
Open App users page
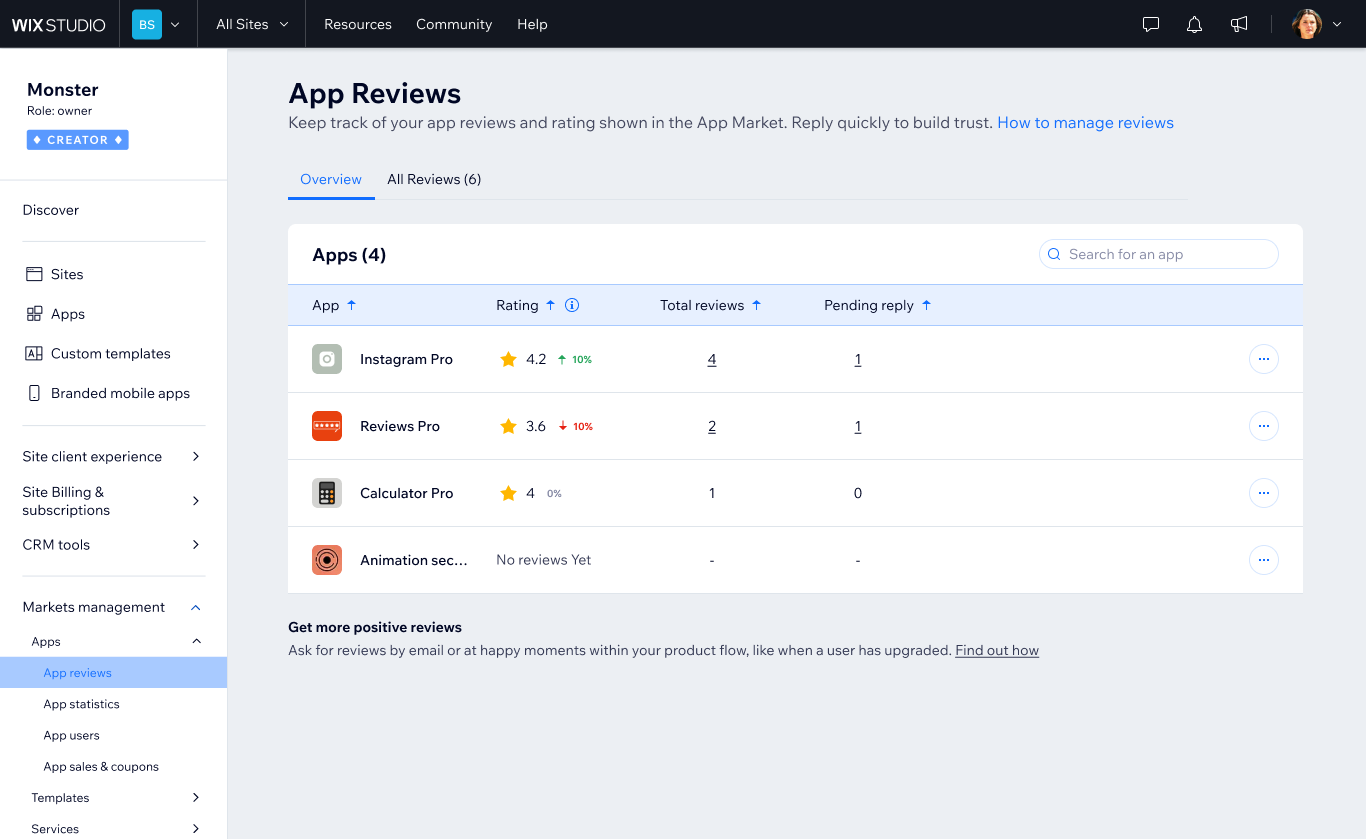[72, 735]
